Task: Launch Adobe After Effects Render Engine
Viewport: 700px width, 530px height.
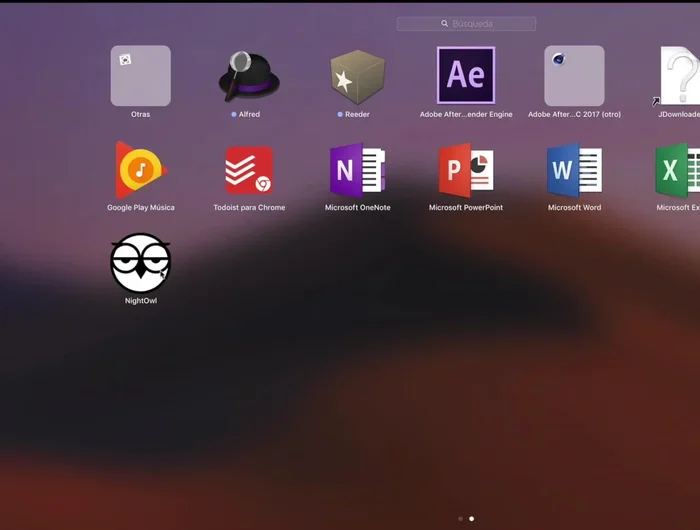Action: click(x=466, y=75)
